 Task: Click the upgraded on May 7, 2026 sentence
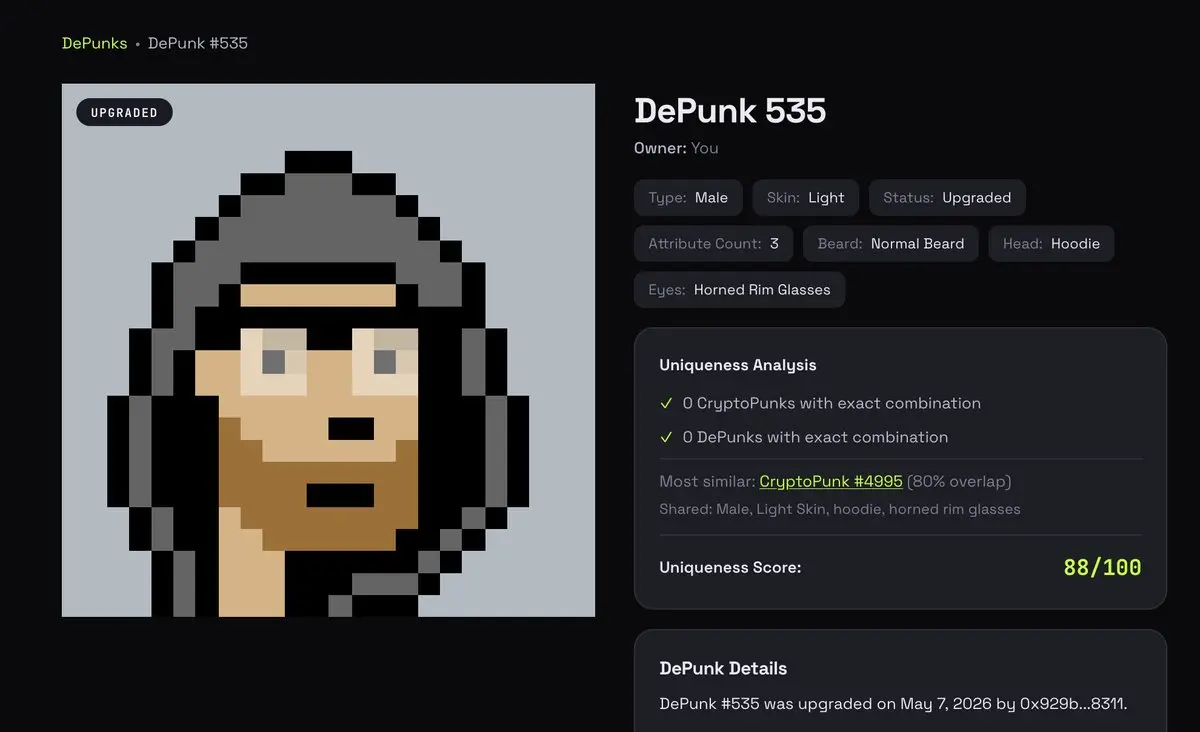(893, 704)
